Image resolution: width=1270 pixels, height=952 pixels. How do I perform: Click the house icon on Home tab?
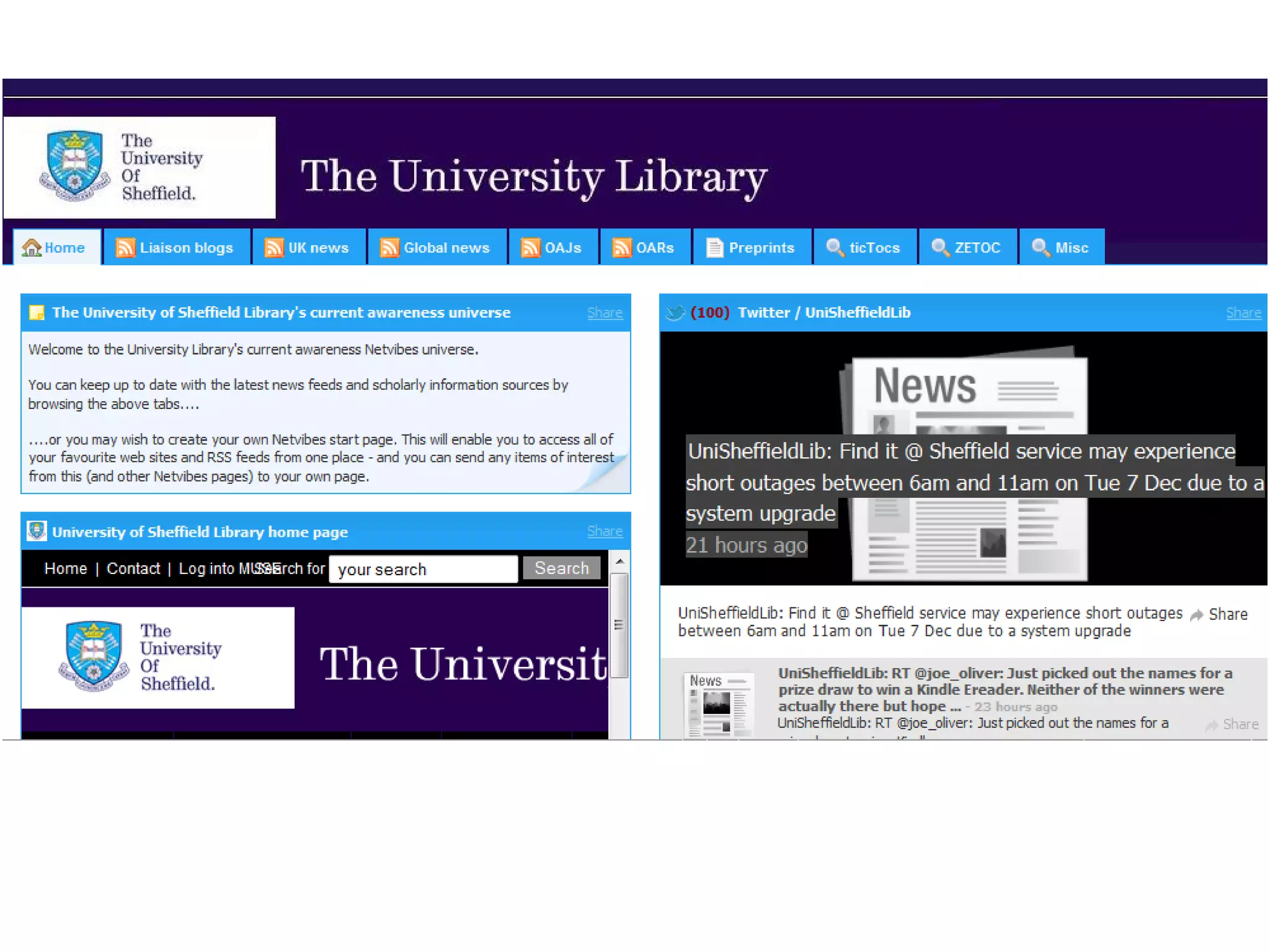(x=31, y=248)
